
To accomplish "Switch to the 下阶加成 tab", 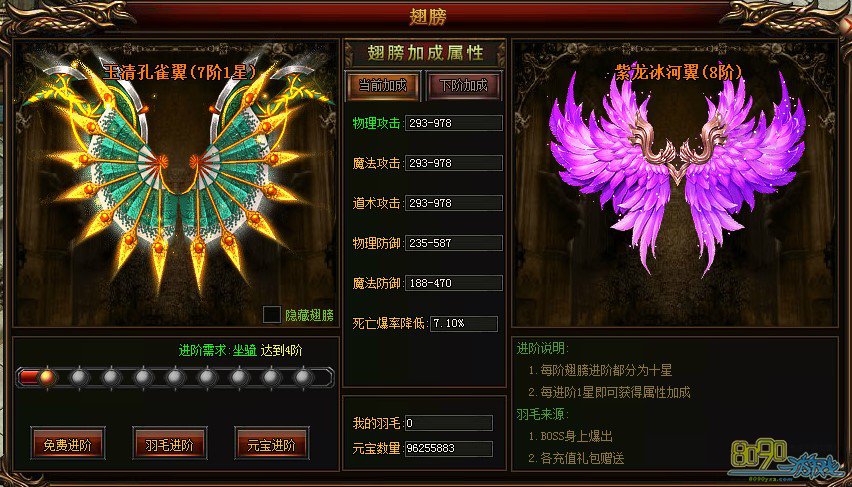I will coord(463,86).
